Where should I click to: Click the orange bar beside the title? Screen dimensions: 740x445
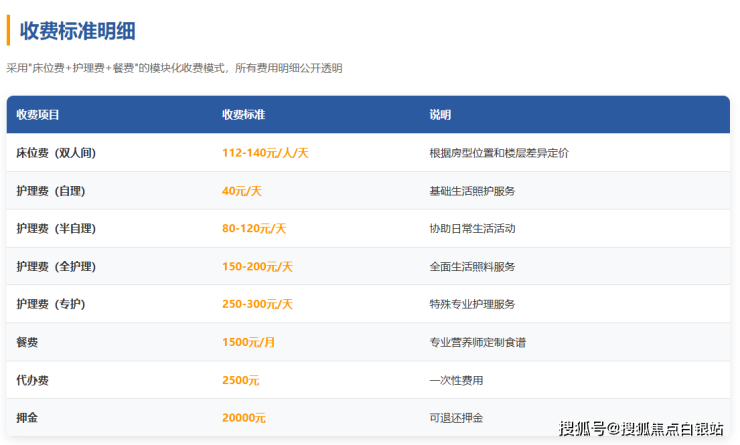tap(8, 30)
